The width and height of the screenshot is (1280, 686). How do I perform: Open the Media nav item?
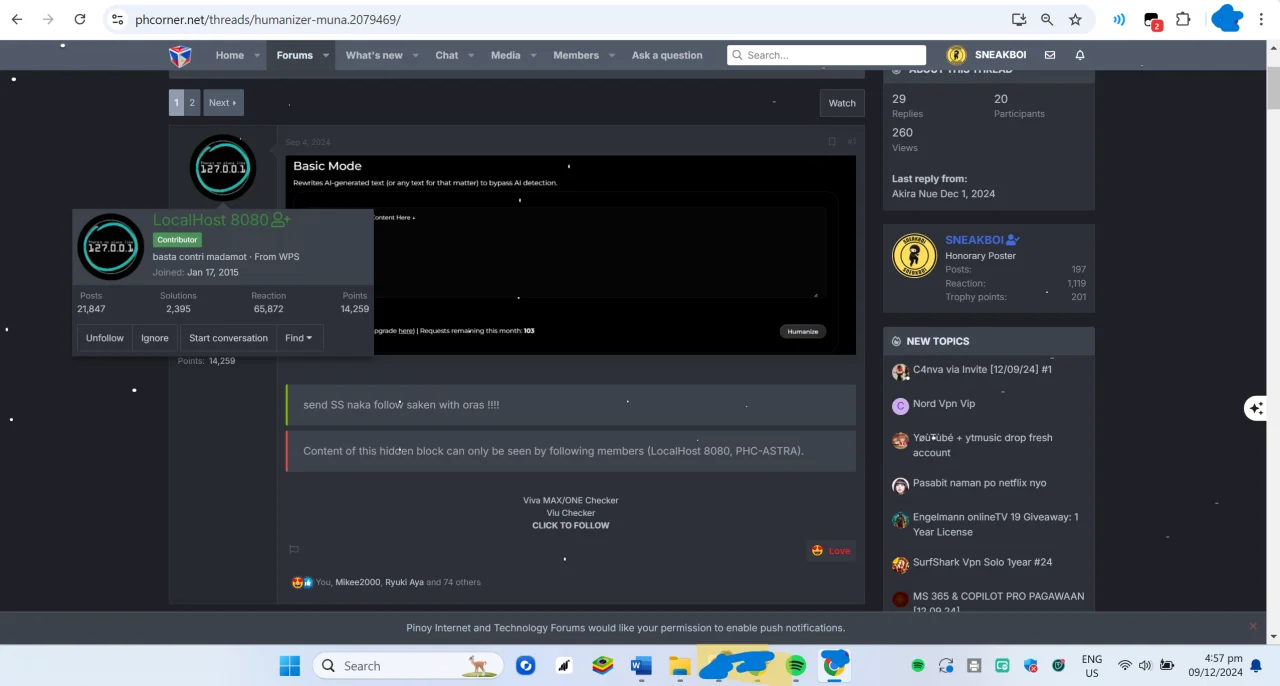pyautogui.click(x=505, y=55)
